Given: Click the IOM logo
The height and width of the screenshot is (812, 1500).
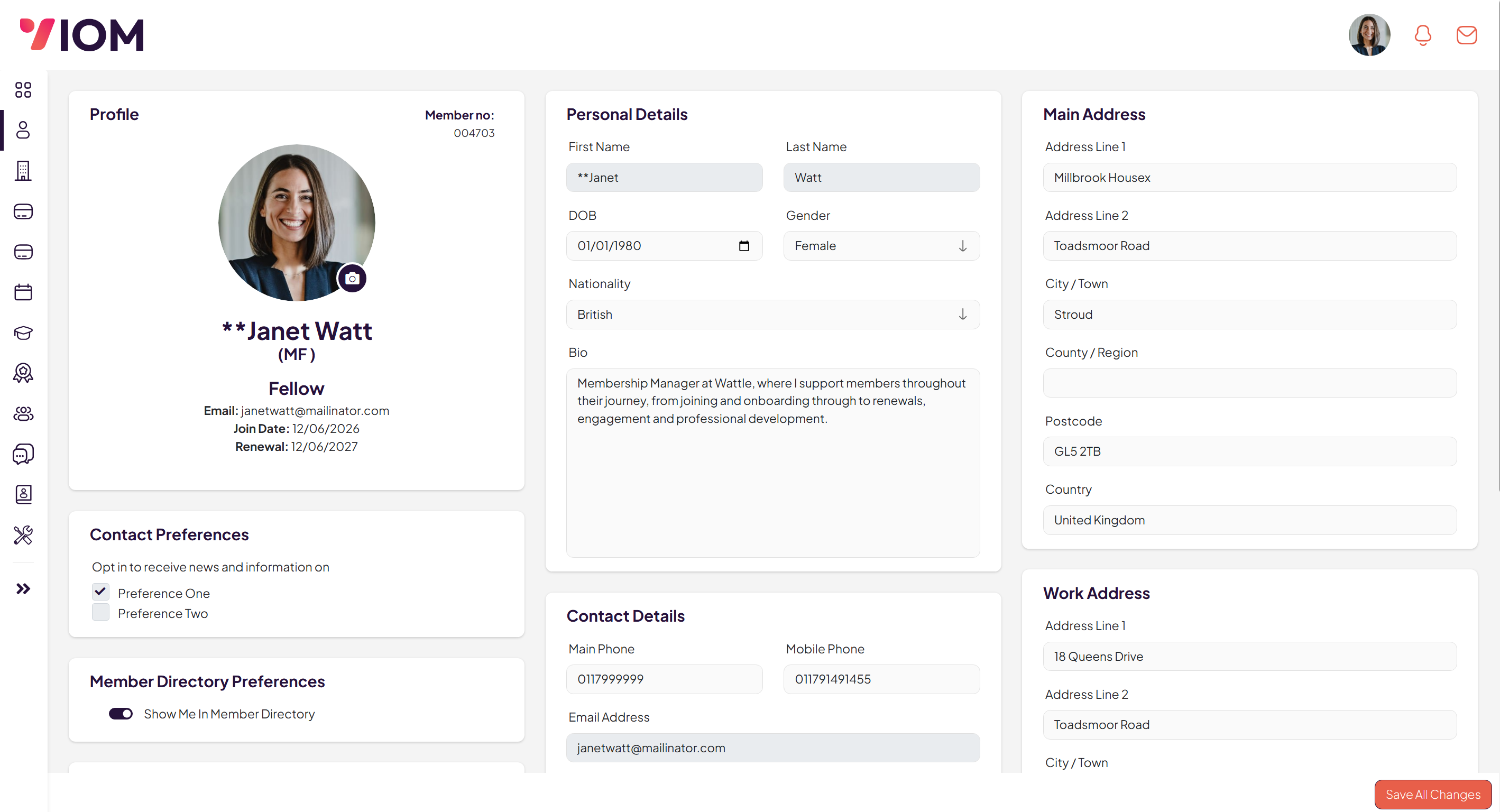Looking at the screenshot, I should click(x=81, y=35).
